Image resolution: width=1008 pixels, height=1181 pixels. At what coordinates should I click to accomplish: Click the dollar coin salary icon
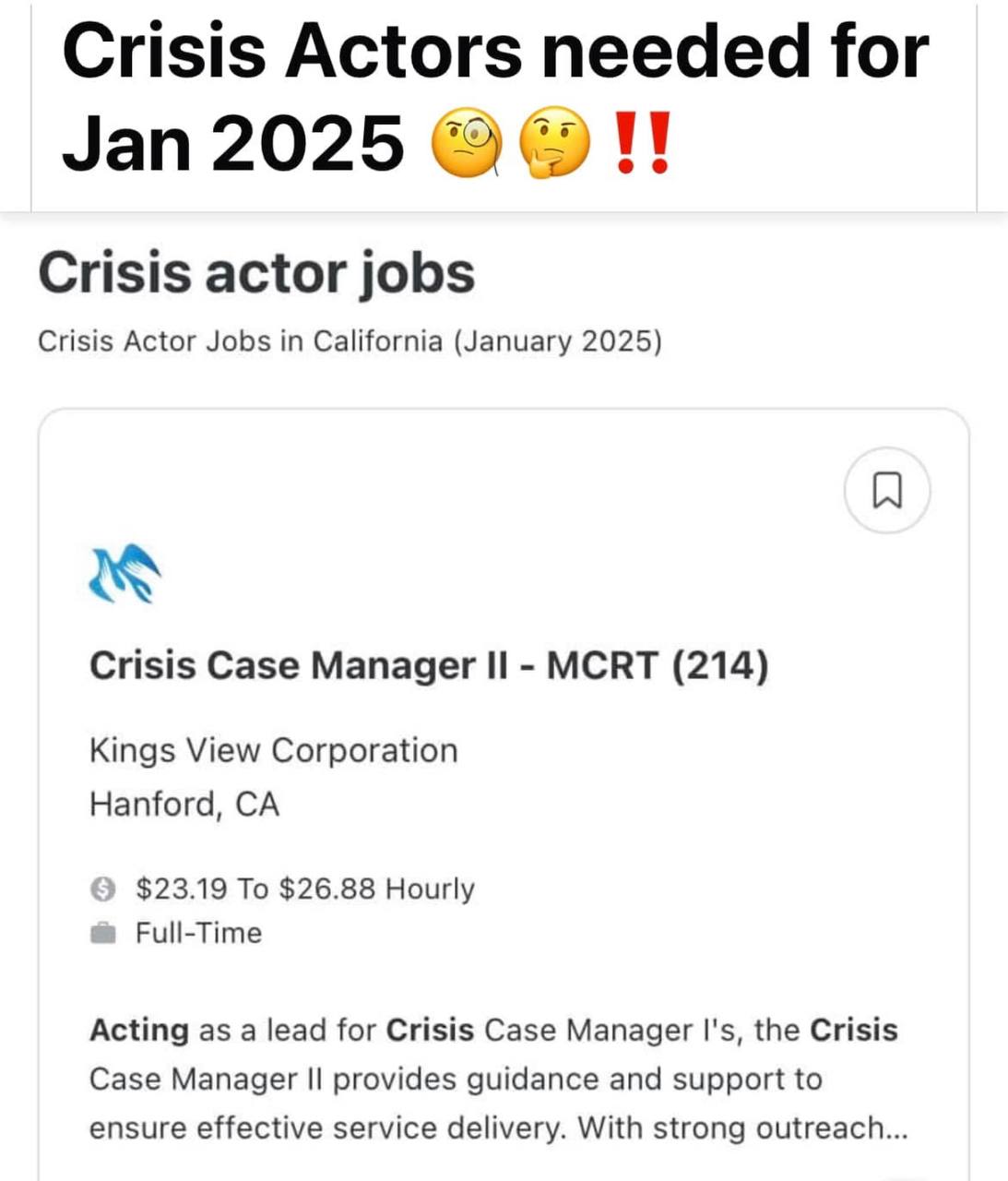coord(103,889)
